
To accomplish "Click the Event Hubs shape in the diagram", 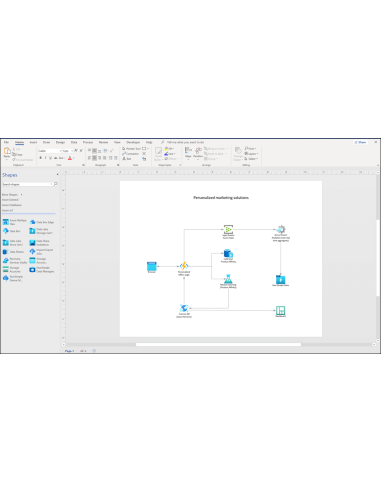I will [x=228, y=229].
